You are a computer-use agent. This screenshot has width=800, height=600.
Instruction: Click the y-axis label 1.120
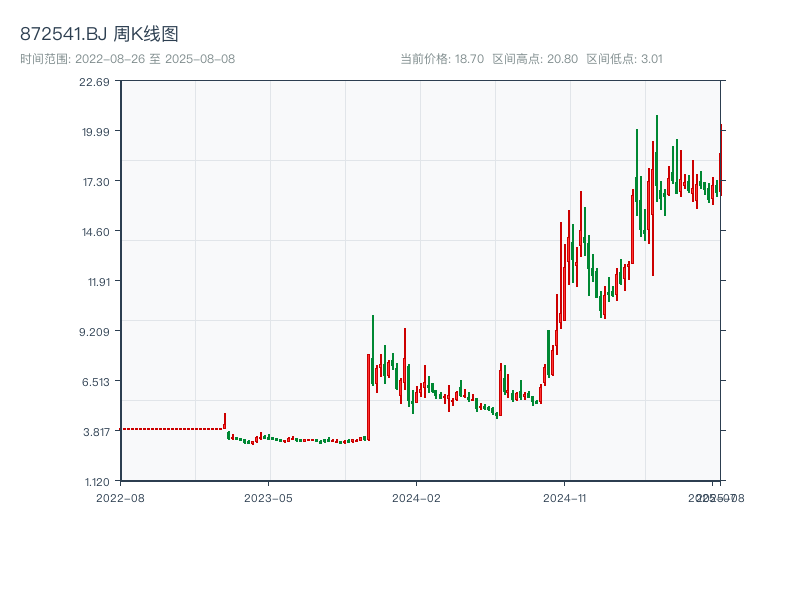tap(97, 482)
